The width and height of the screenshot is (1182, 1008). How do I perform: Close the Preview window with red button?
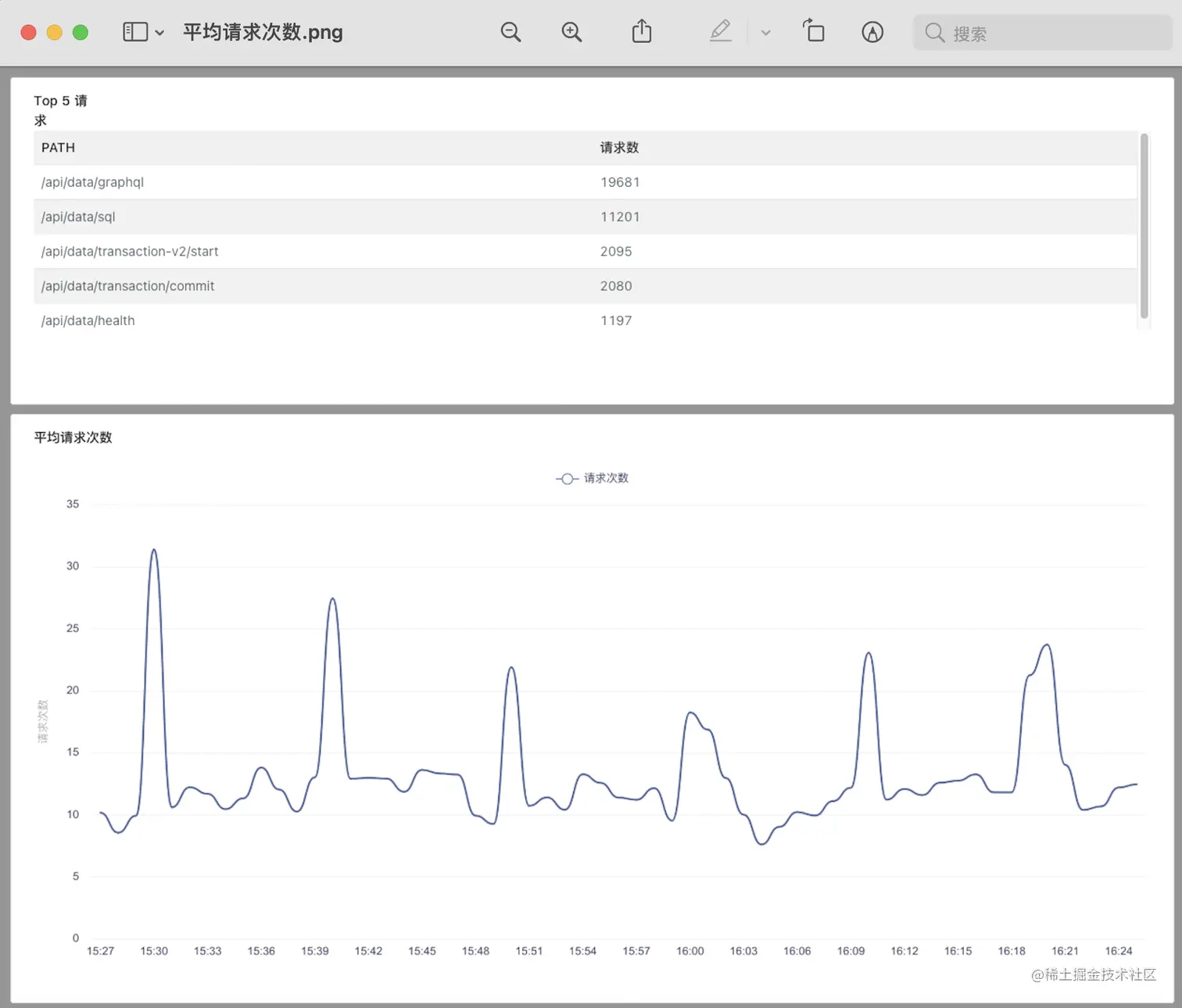coord(29,32)
